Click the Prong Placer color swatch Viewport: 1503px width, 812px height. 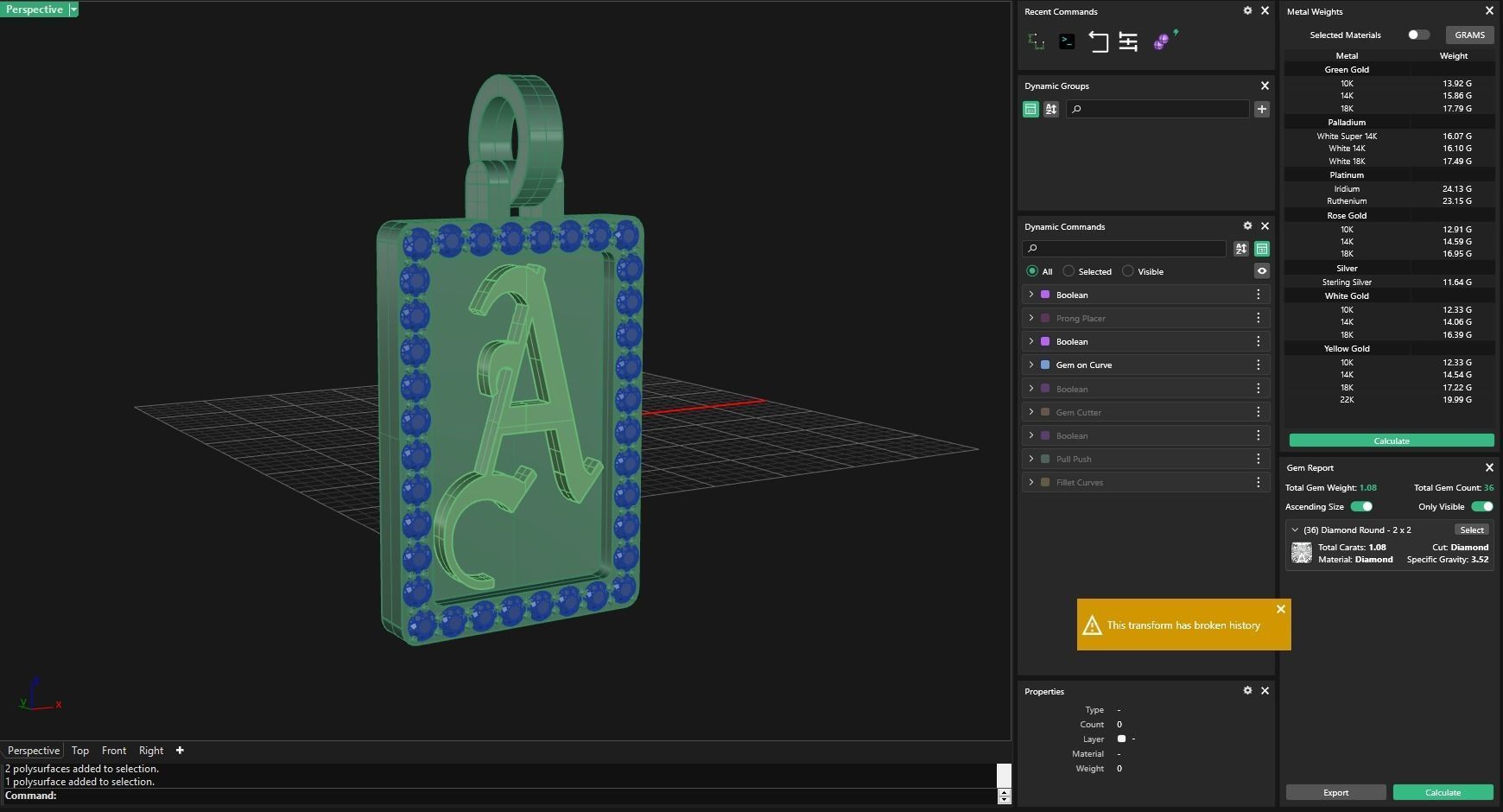click(1045, 318)
